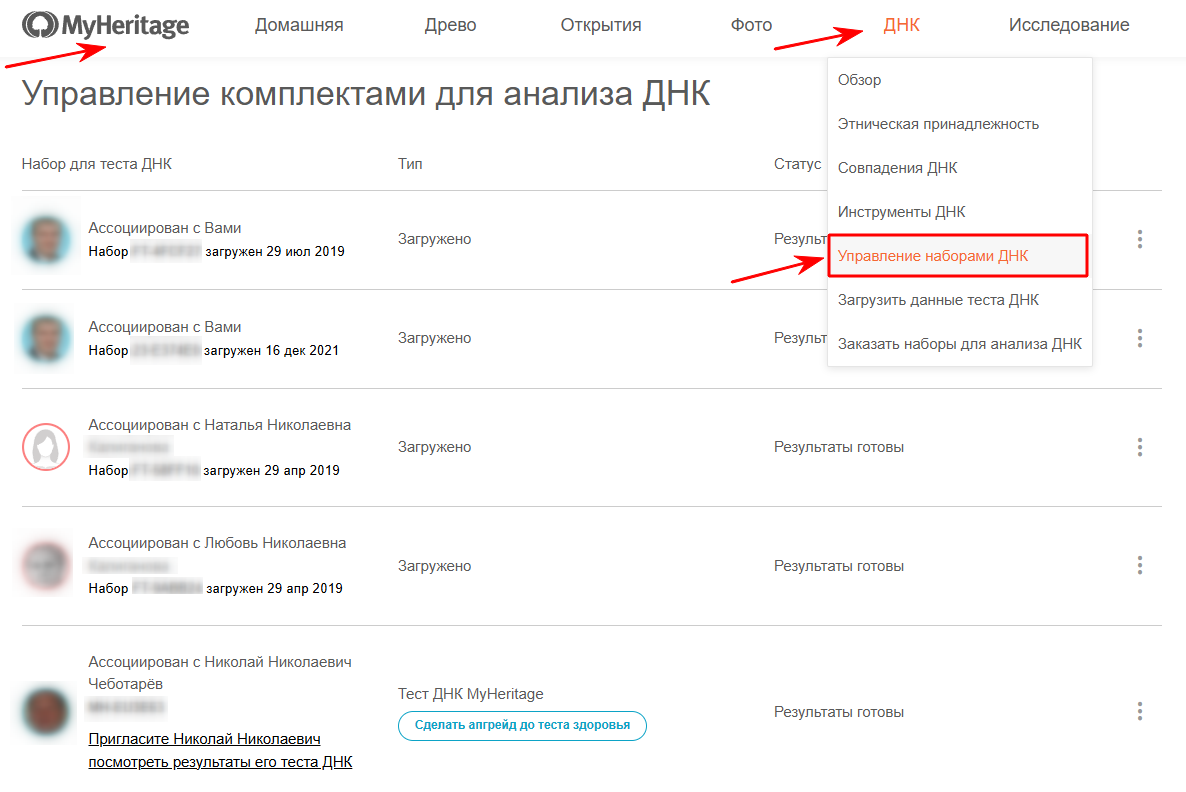Screen dimensions: 1186x792
Task: Open the Пригласите Николай Николаевич invite link
Action: 220,750
